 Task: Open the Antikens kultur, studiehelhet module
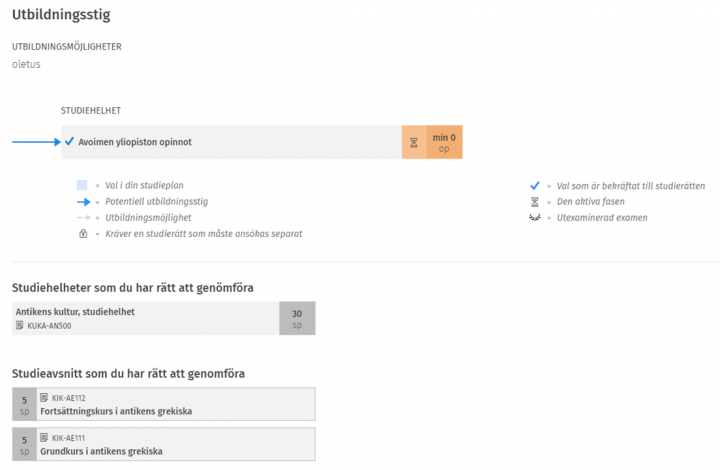click(x=75, y=312)
